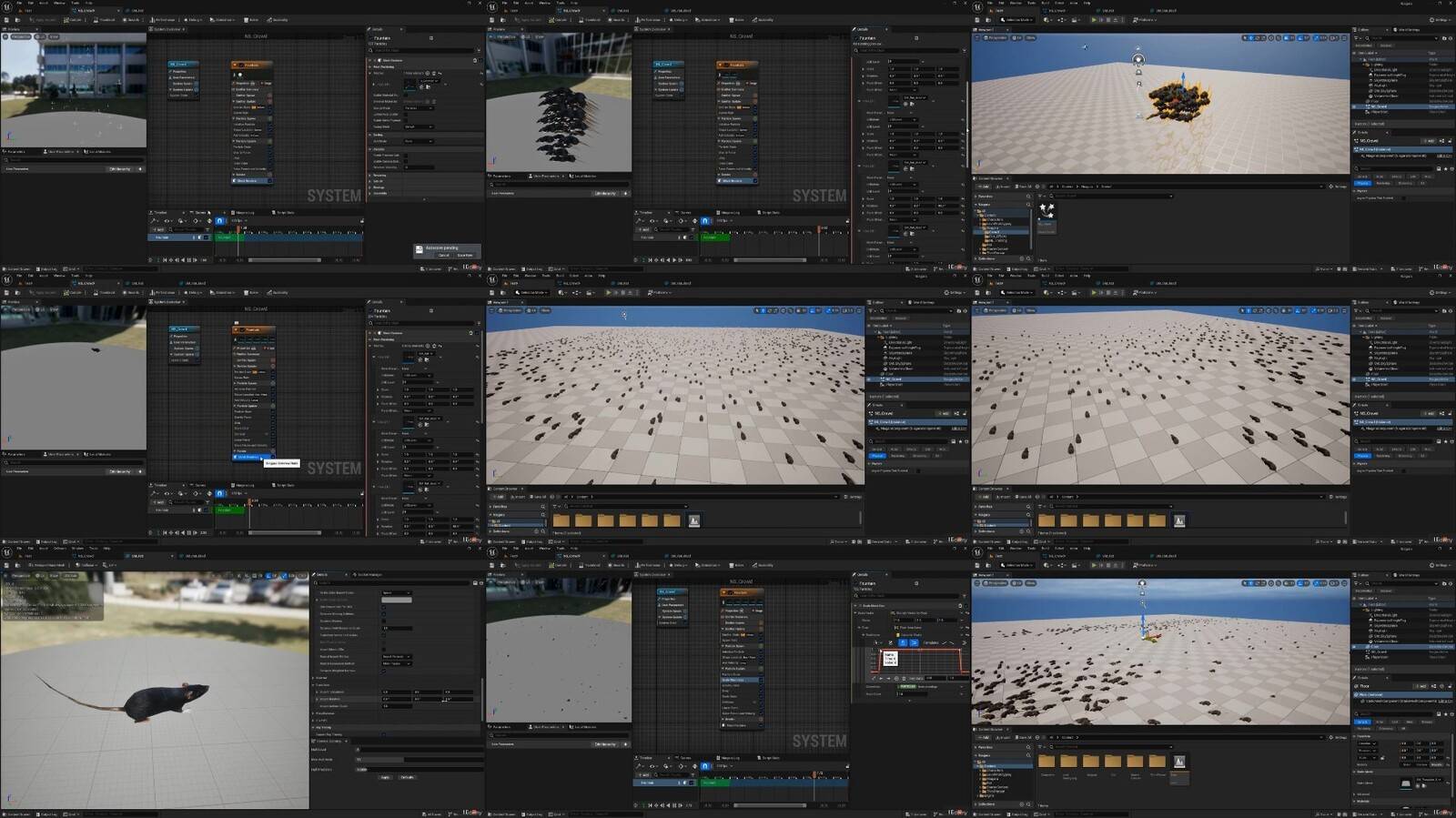Viewport: 1456px width, 818px height.
Task: Click Apply in bottom-left frame convex decomposition
Action: [385, 777]
